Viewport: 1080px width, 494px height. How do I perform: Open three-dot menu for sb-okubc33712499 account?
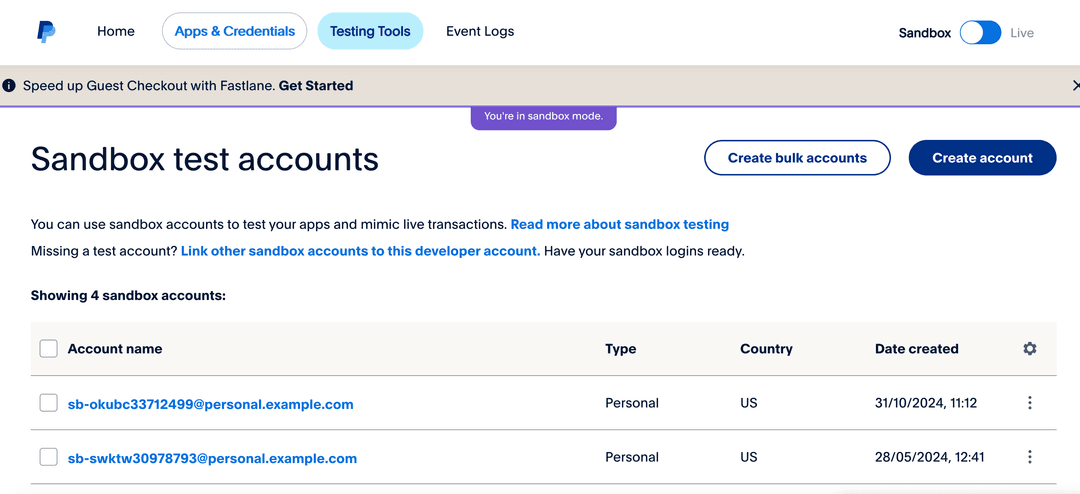(1030, 403)
